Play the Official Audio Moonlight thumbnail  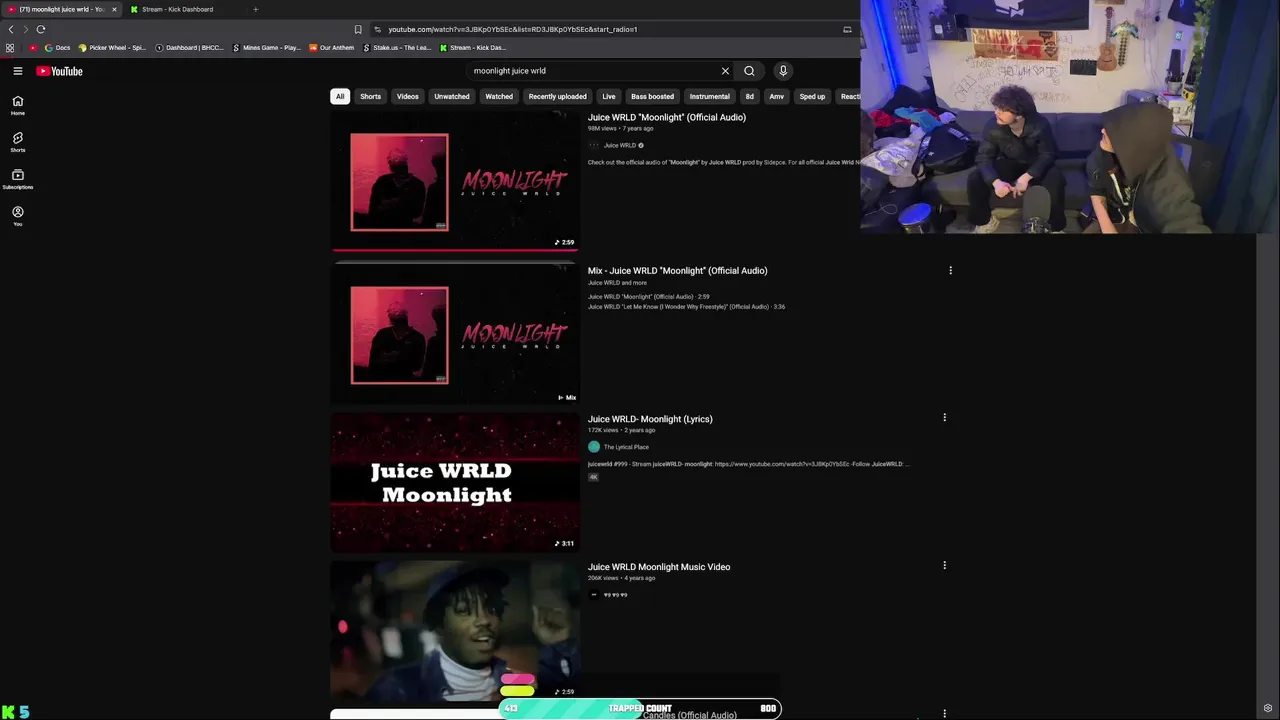point(455,181)
